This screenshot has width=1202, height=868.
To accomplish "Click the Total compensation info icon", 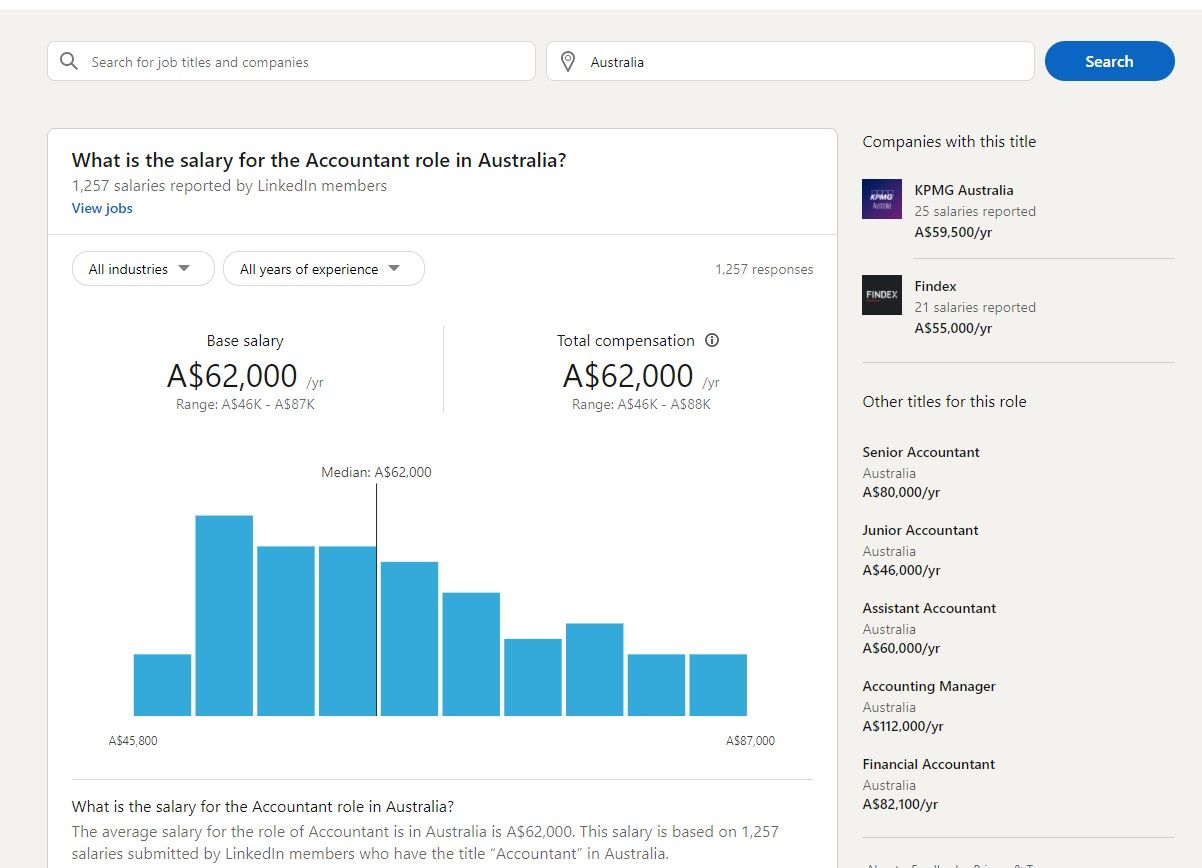I will click(712, 340).
